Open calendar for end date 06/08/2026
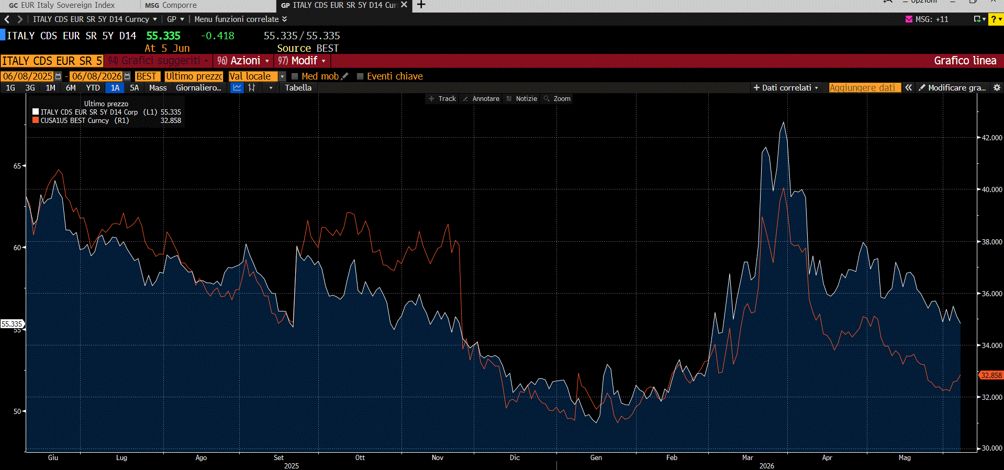The image size is (1004, 470). pos(127,76)
